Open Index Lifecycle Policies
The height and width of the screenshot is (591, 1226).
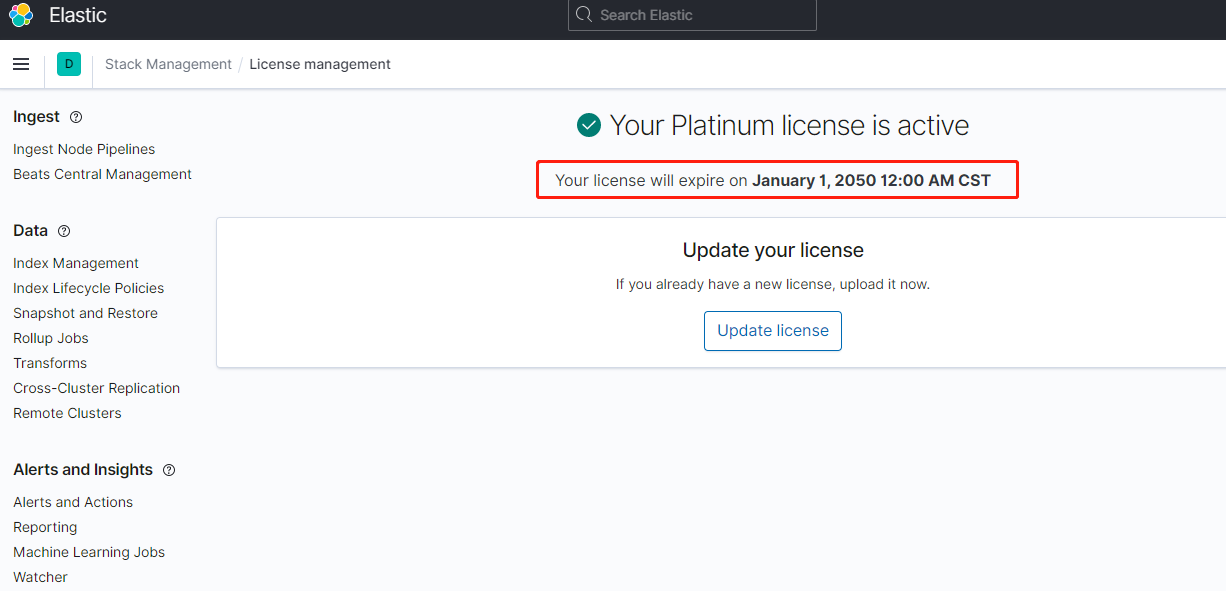click(88, 288)
